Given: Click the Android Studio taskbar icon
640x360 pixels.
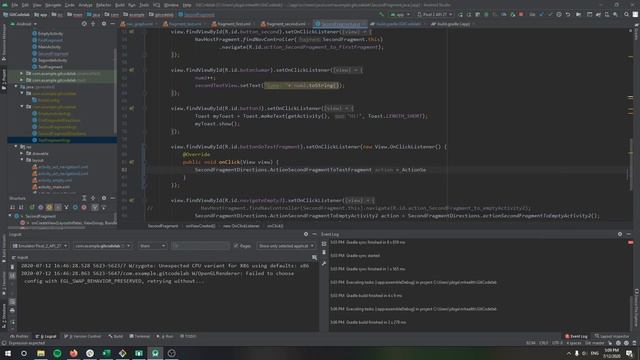Looking at the screenshot, I should coord(155,353).
